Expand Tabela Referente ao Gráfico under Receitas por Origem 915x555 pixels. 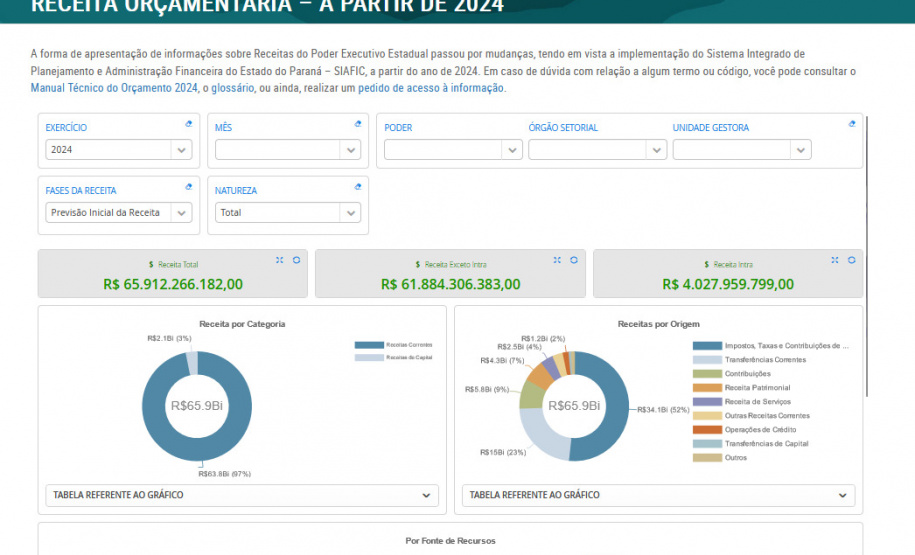click(x=658, y=495)
